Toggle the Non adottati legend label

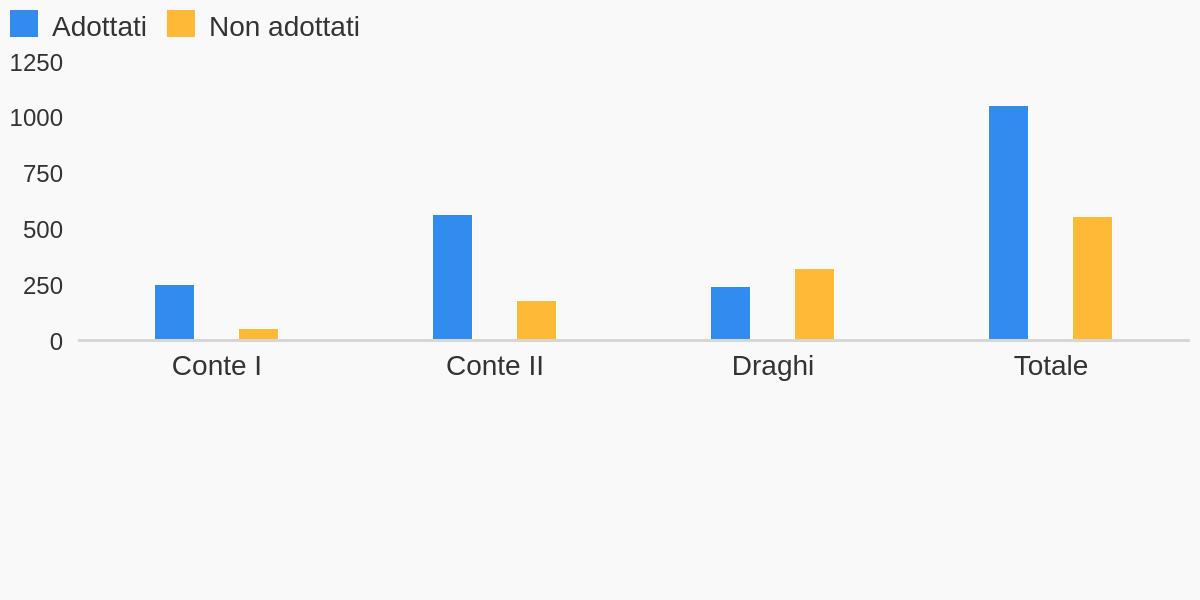point(284,27)
